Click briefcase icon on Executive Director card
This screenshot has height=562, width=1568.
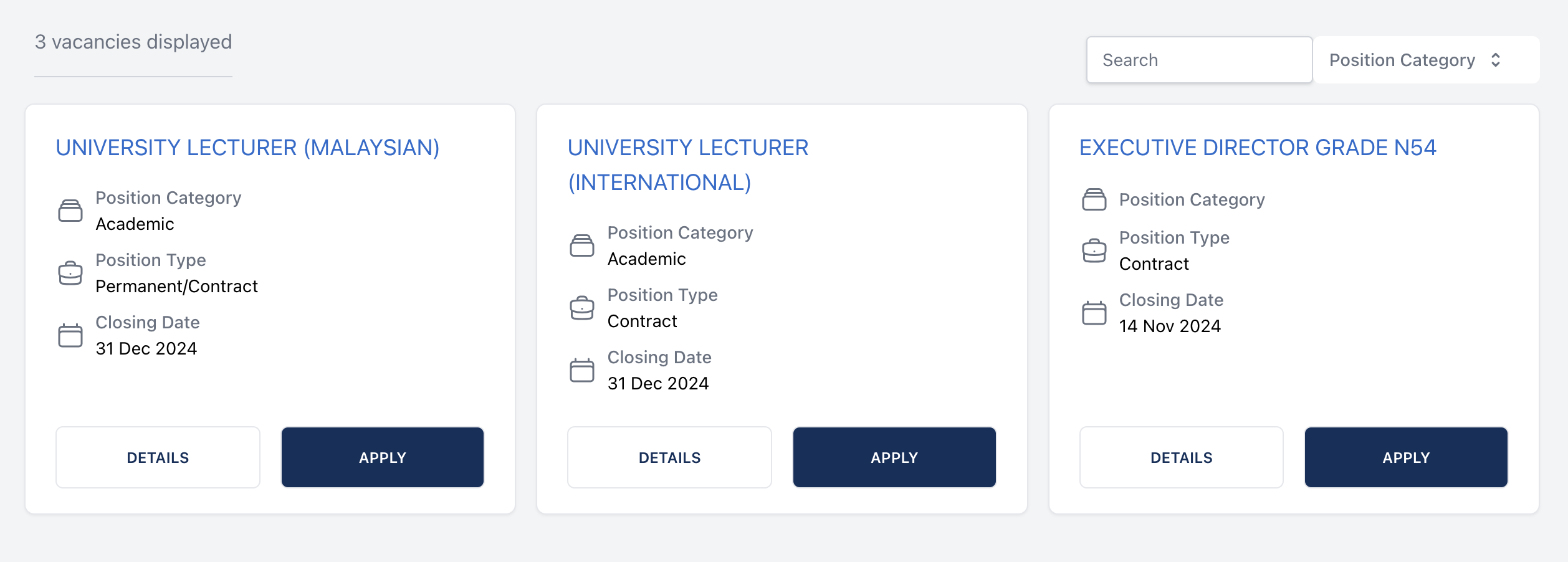[1094, 250]
